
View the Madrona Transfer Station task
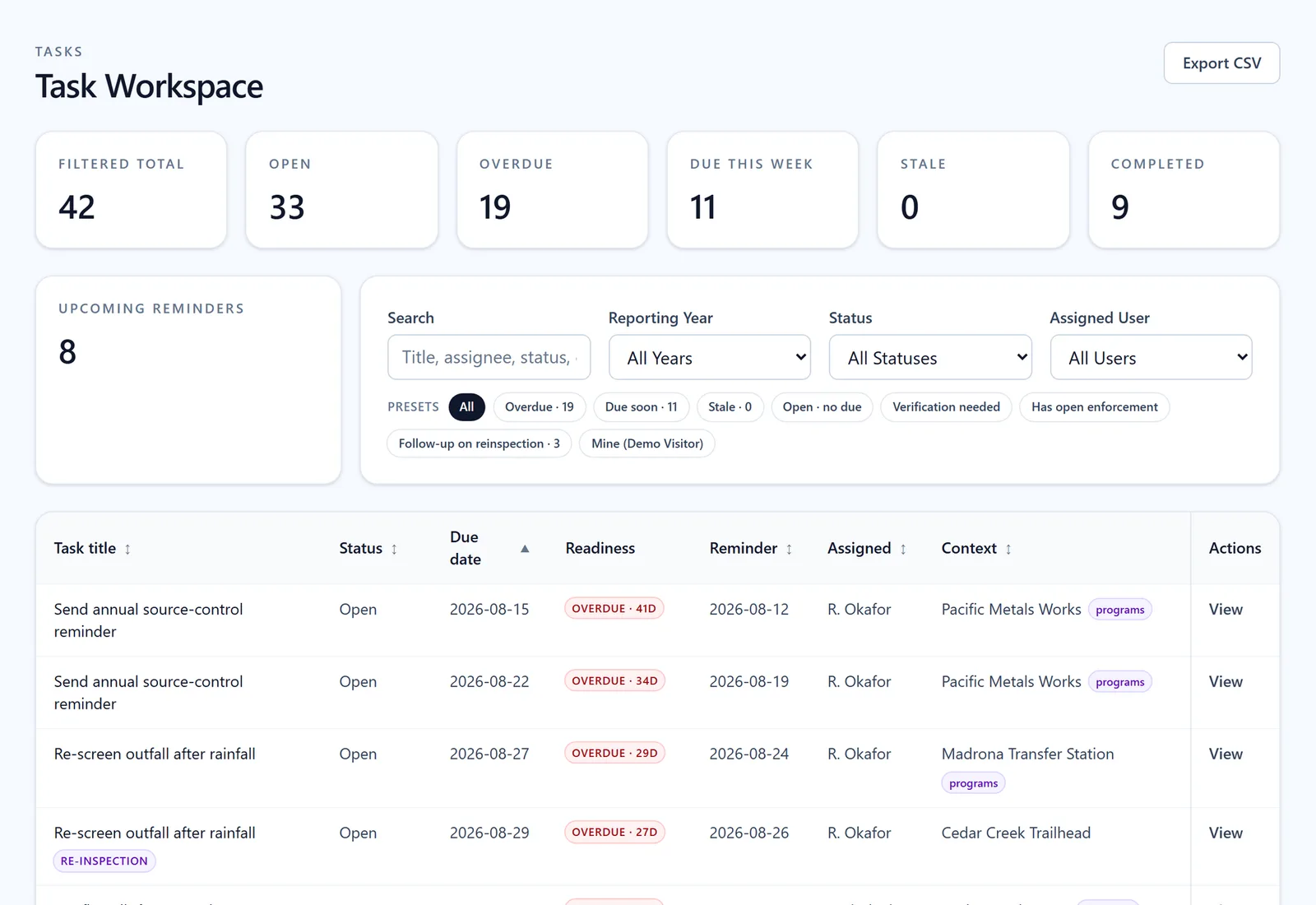tap(1226, 754)
